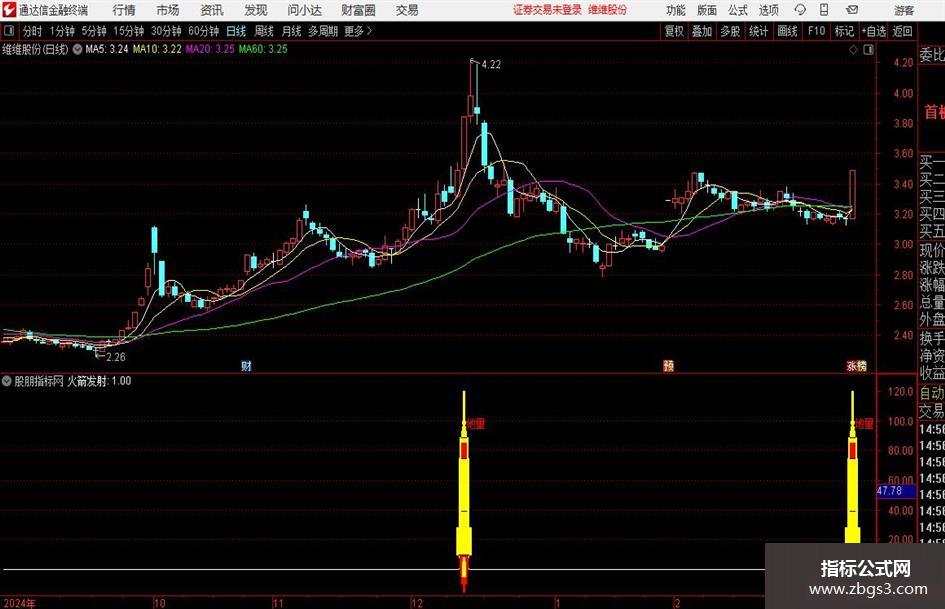
Task: Click the month 12 marker on time axis
Action: click(x=416, y=603)
